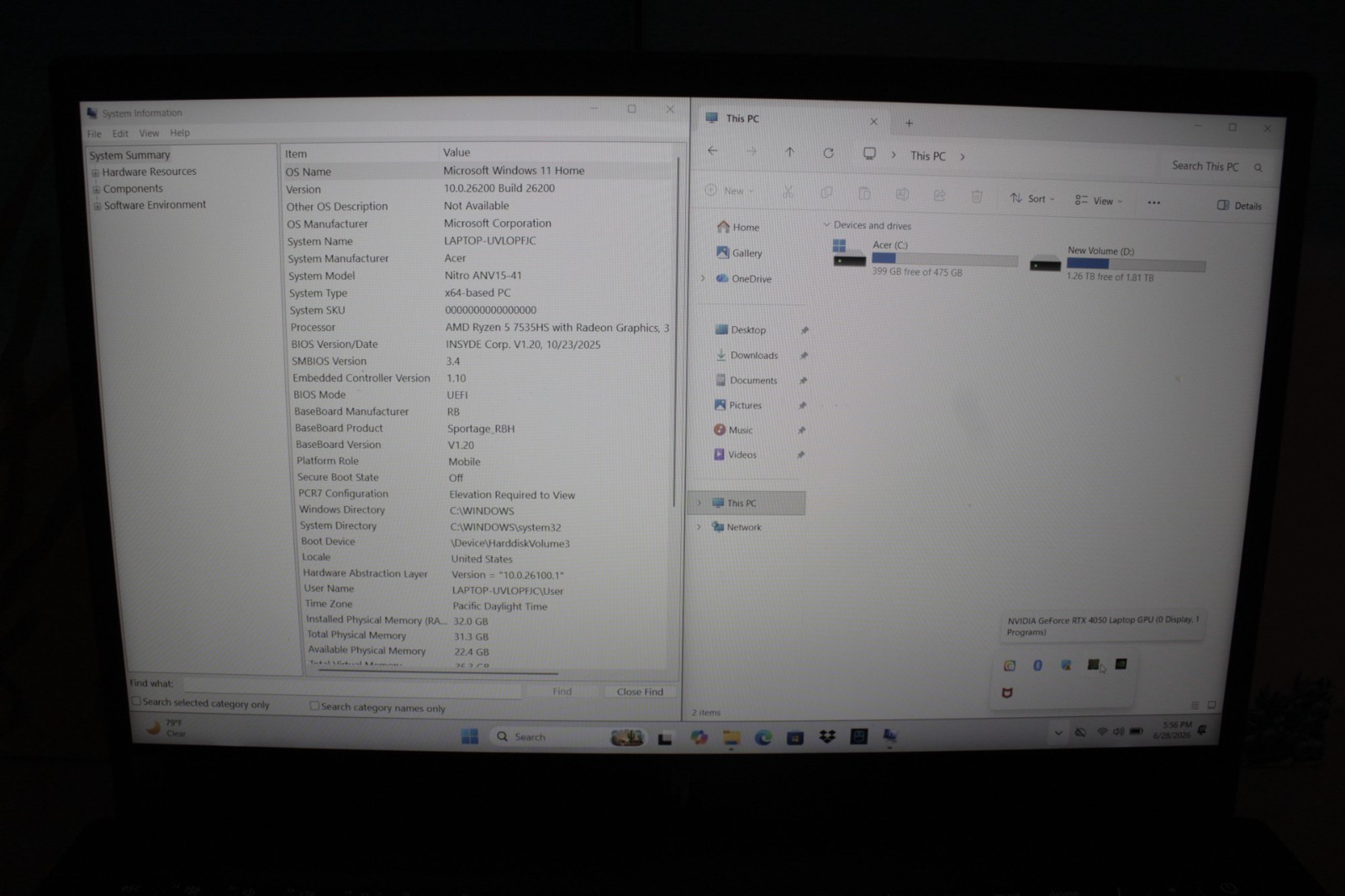Expand the Components tree node
The image size is (1345, 896).
pos(97,190)
